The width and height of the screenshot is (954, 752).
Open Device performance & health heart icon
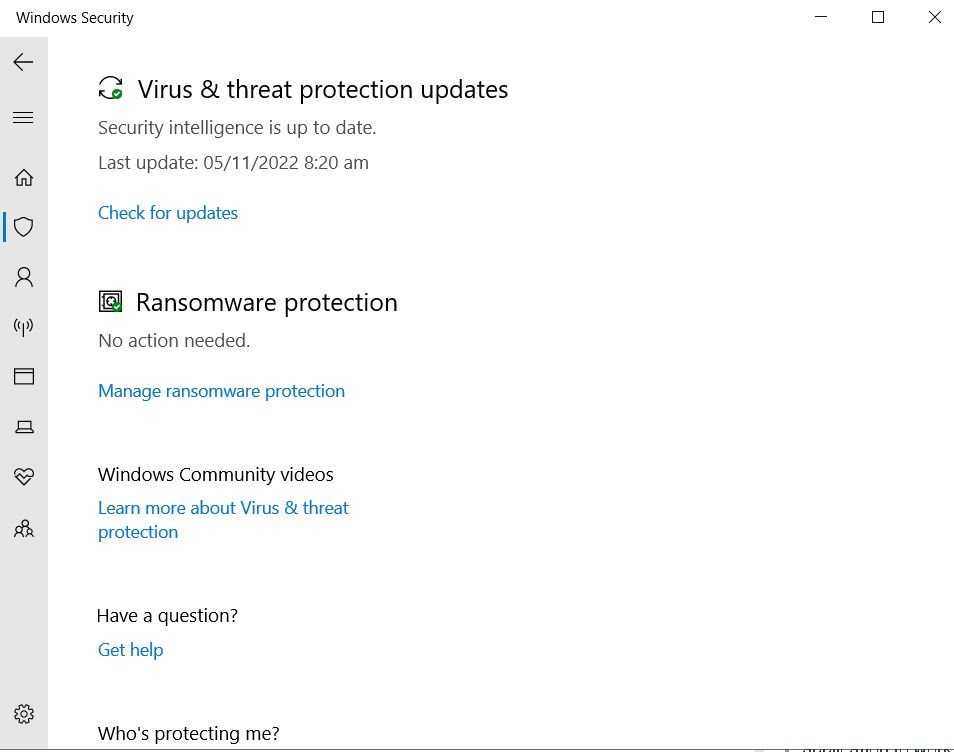24,476
